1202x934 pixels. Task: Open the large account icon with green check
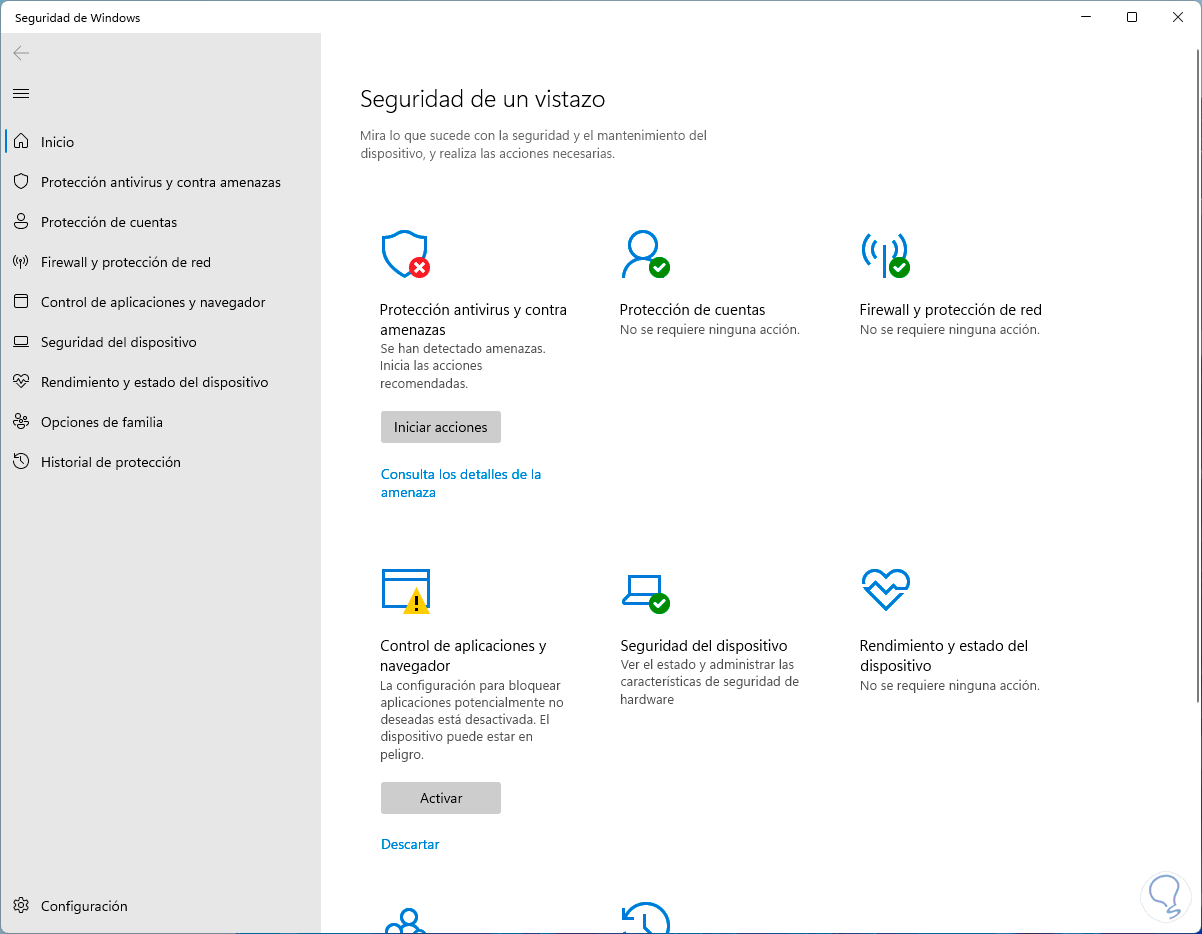(645, 255)
